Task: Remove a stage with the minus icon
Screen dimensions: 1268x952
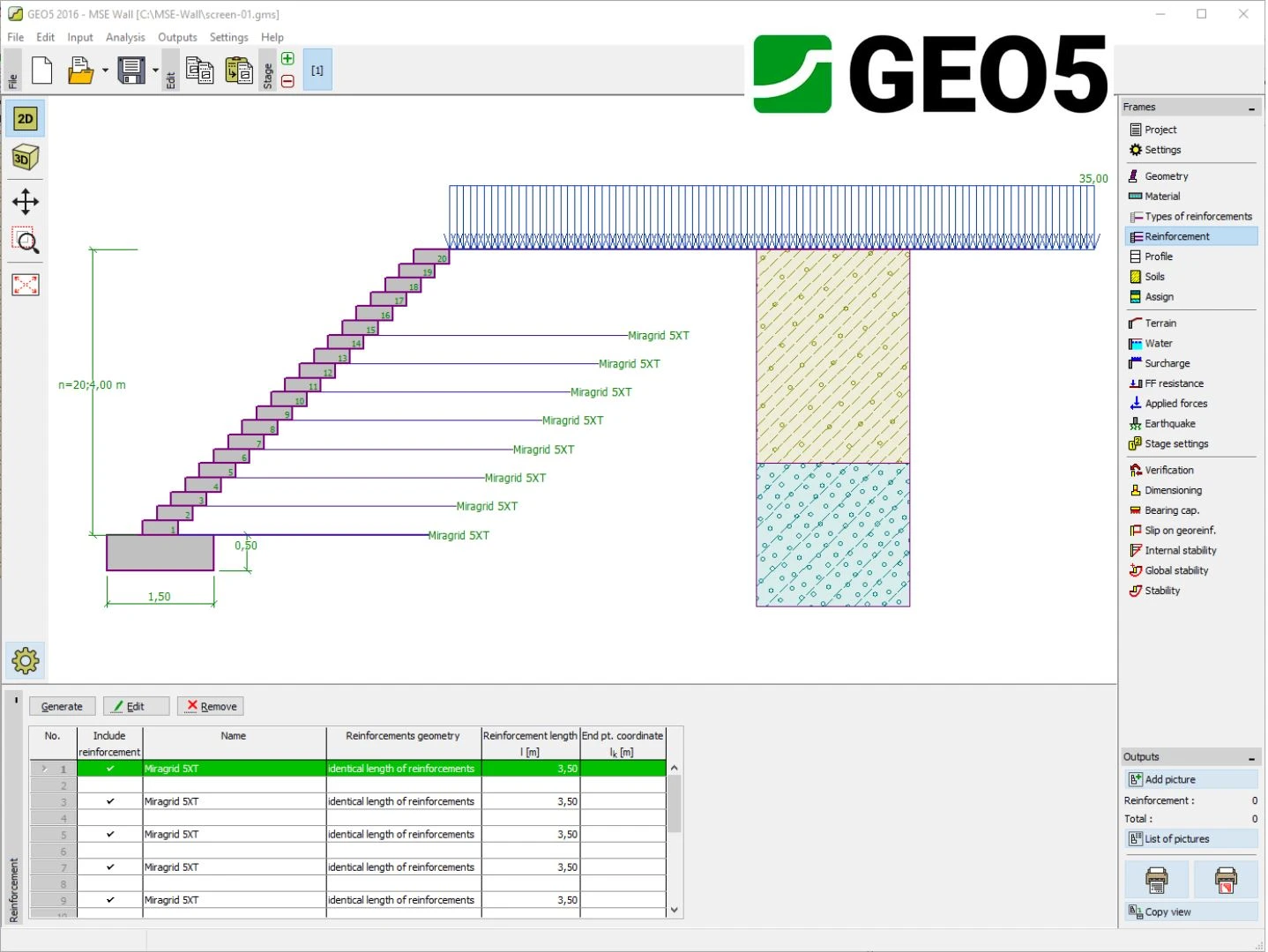Action: pos(287,81)
